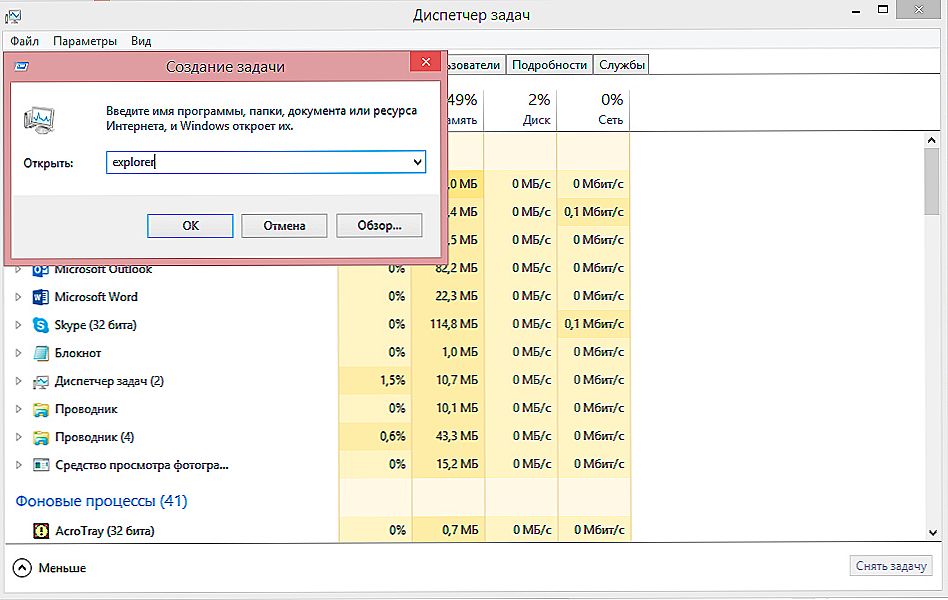Confirm the new task with OK
The height and width of the screenshot is (600, 948).
click(190, 226)
